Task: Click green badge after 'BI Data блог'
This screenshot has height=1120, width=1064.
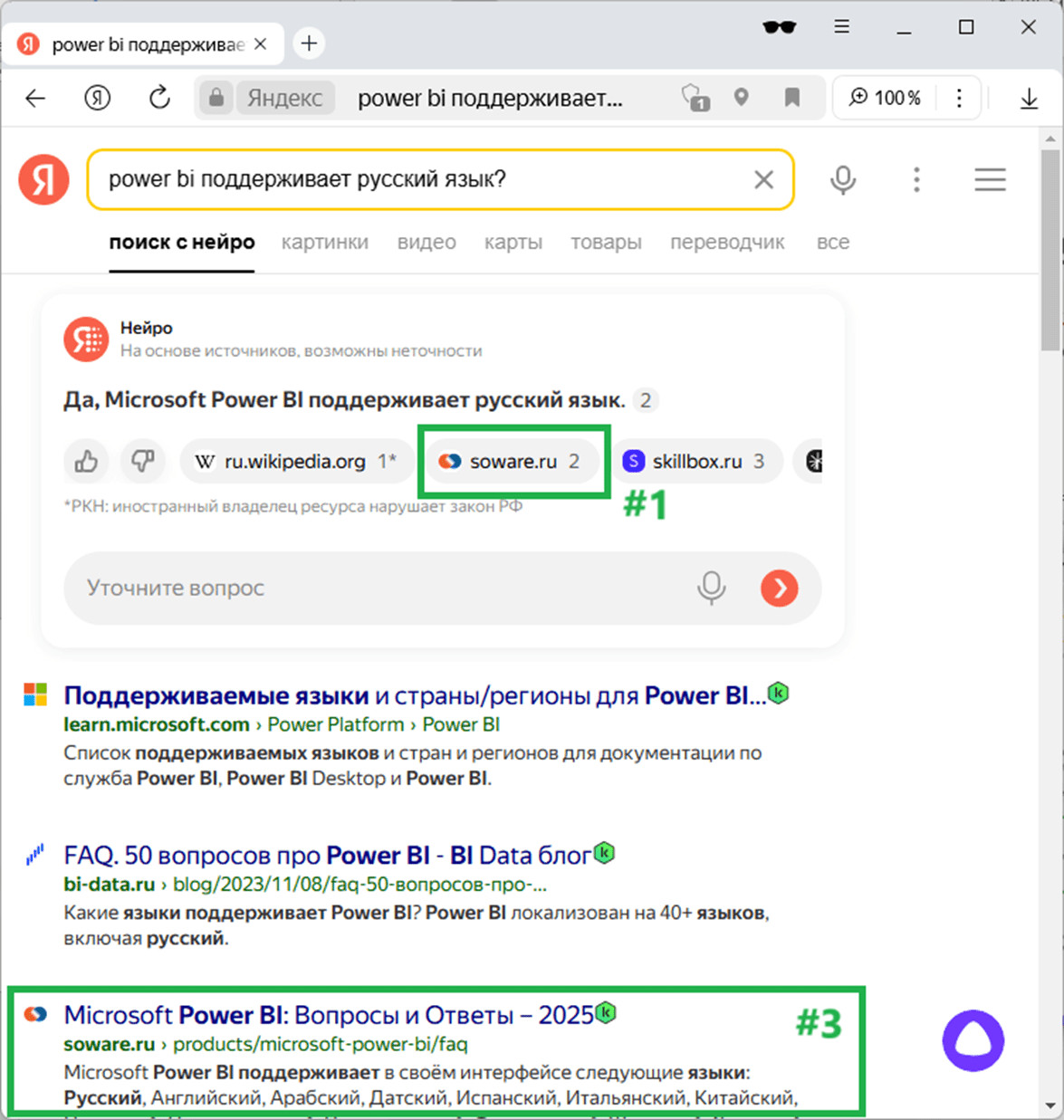Action: (x=604, y=853)
